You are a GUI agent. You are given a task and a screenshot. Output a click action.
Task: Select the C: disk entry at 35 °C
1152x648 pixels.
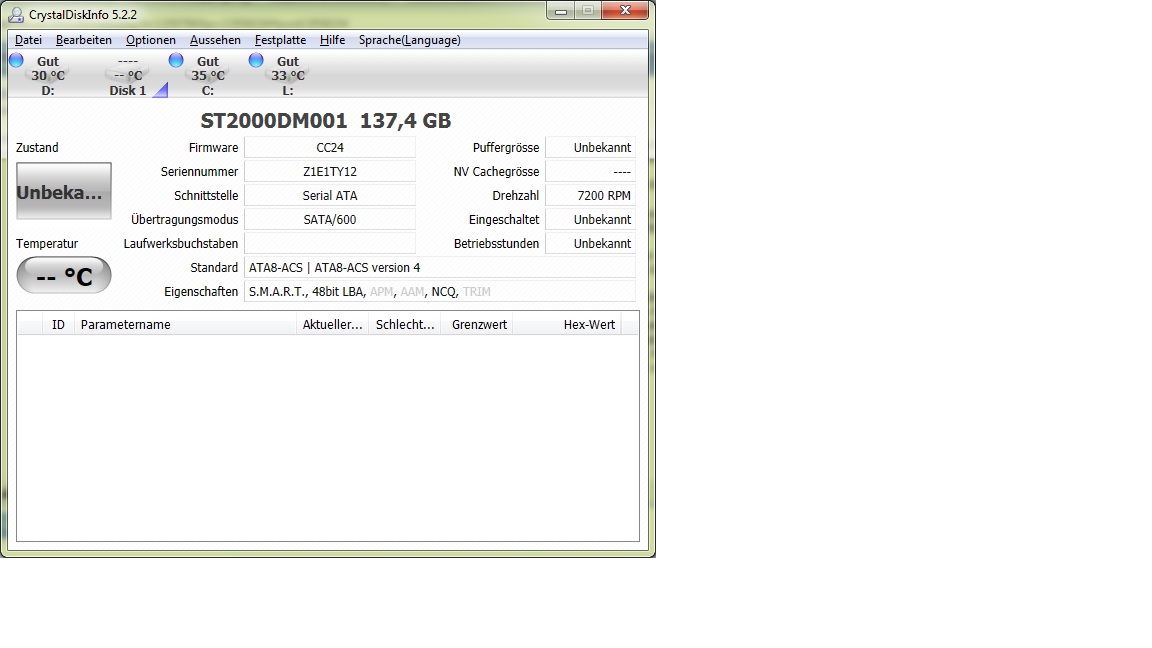(208, 76)
